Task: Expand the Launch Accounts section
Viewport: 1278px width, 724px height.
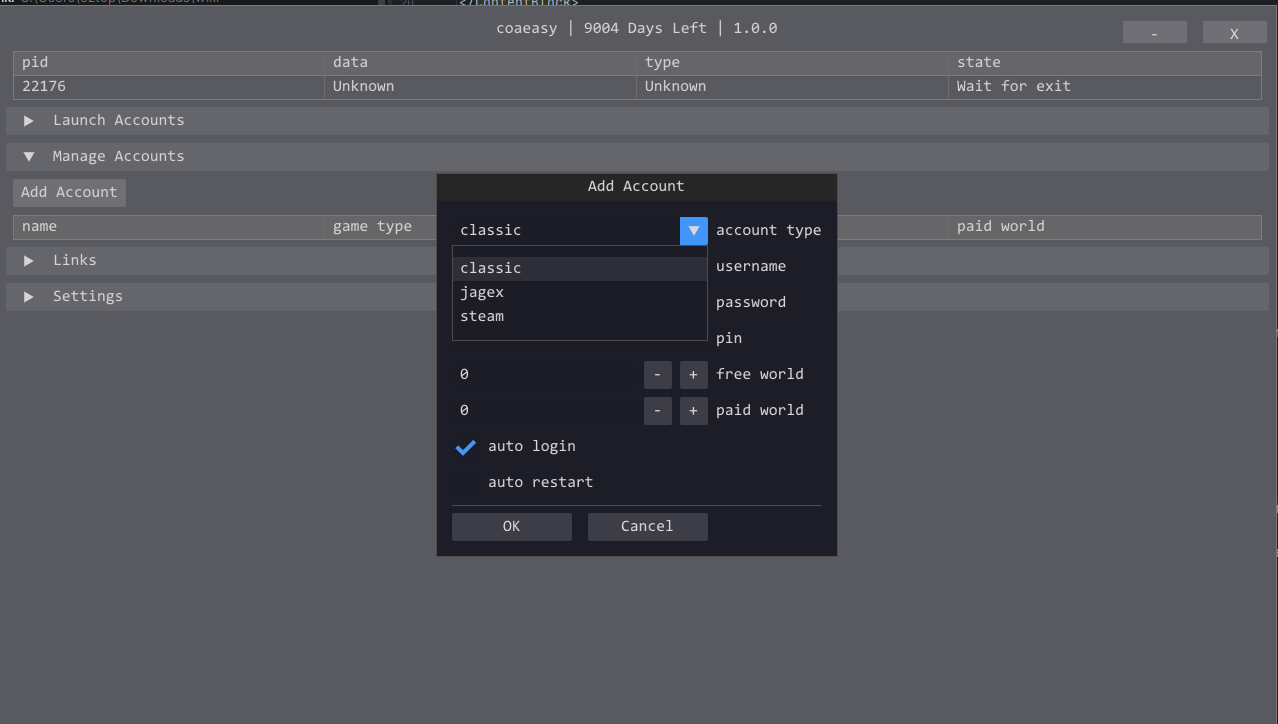Action: pos(637,120)
